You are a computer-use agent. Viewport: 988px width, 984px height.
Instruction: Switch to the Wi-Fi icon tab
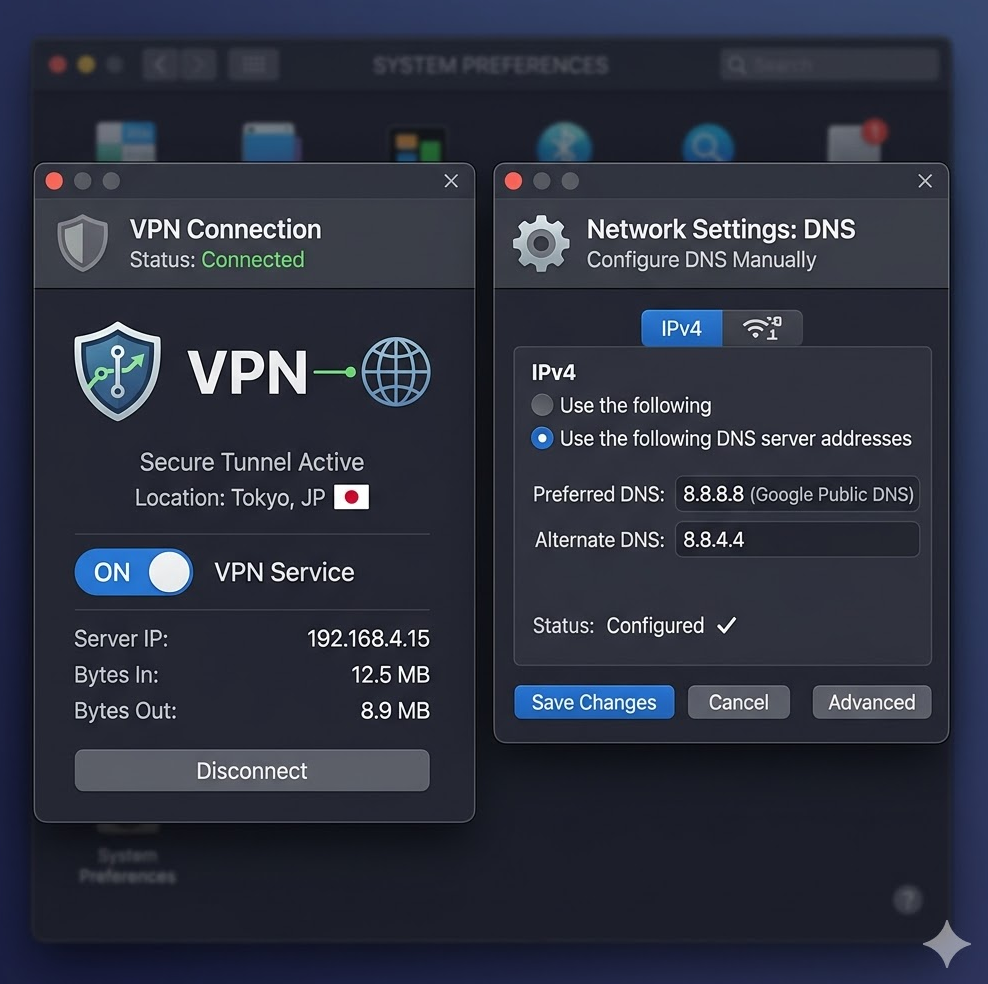(x=762, y=328)
